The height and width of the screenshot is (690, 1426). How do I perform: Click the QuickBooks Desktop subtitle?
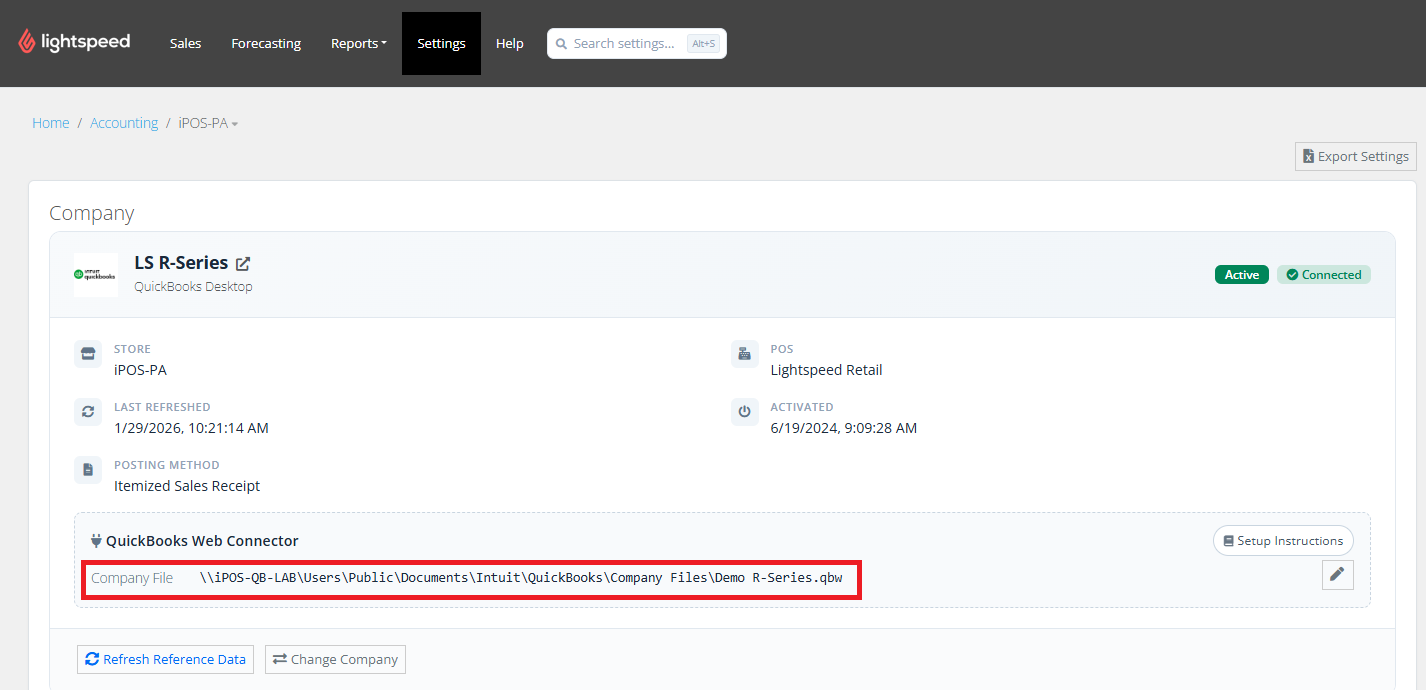point(193,287)
